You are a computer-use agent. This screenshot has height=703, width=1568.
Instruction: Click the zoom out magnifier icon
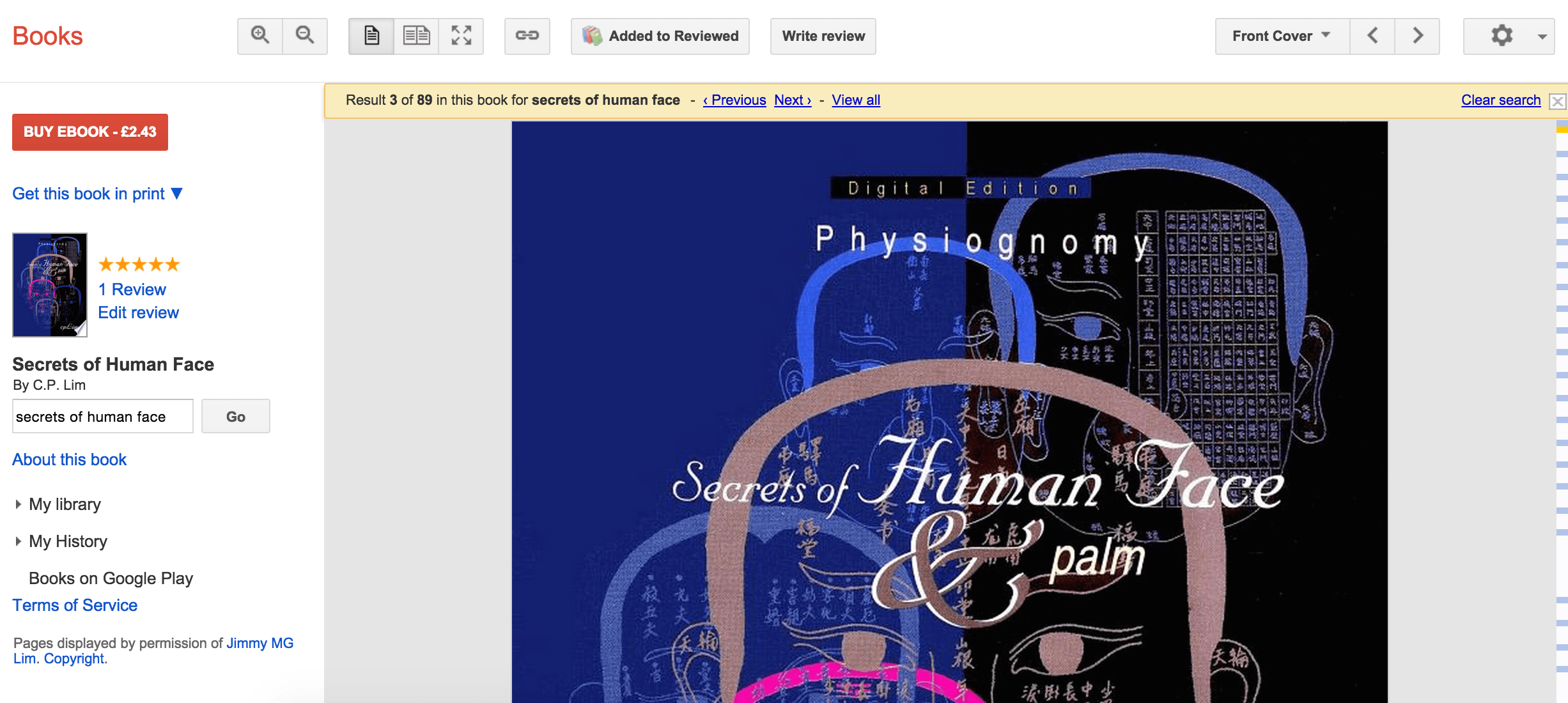pos(305,36)
